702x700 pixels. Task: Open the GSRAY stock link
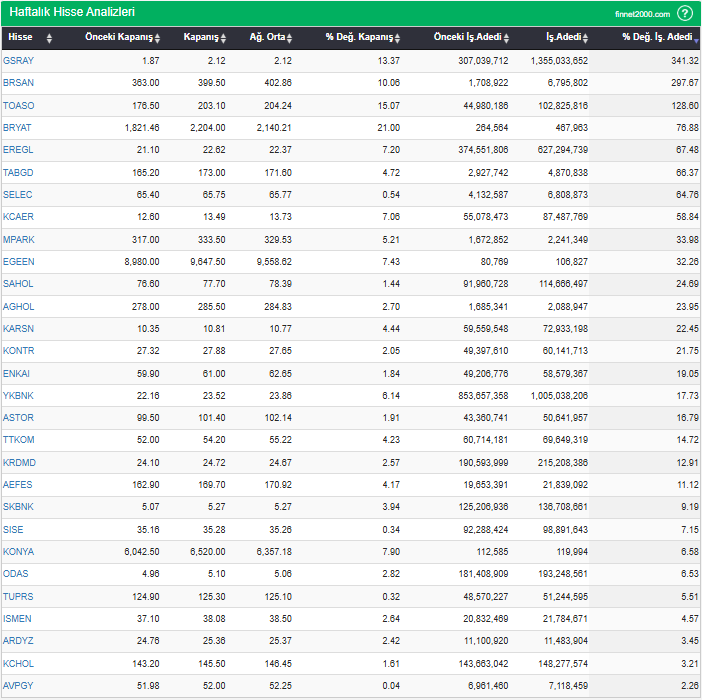[x=18, y=61]
